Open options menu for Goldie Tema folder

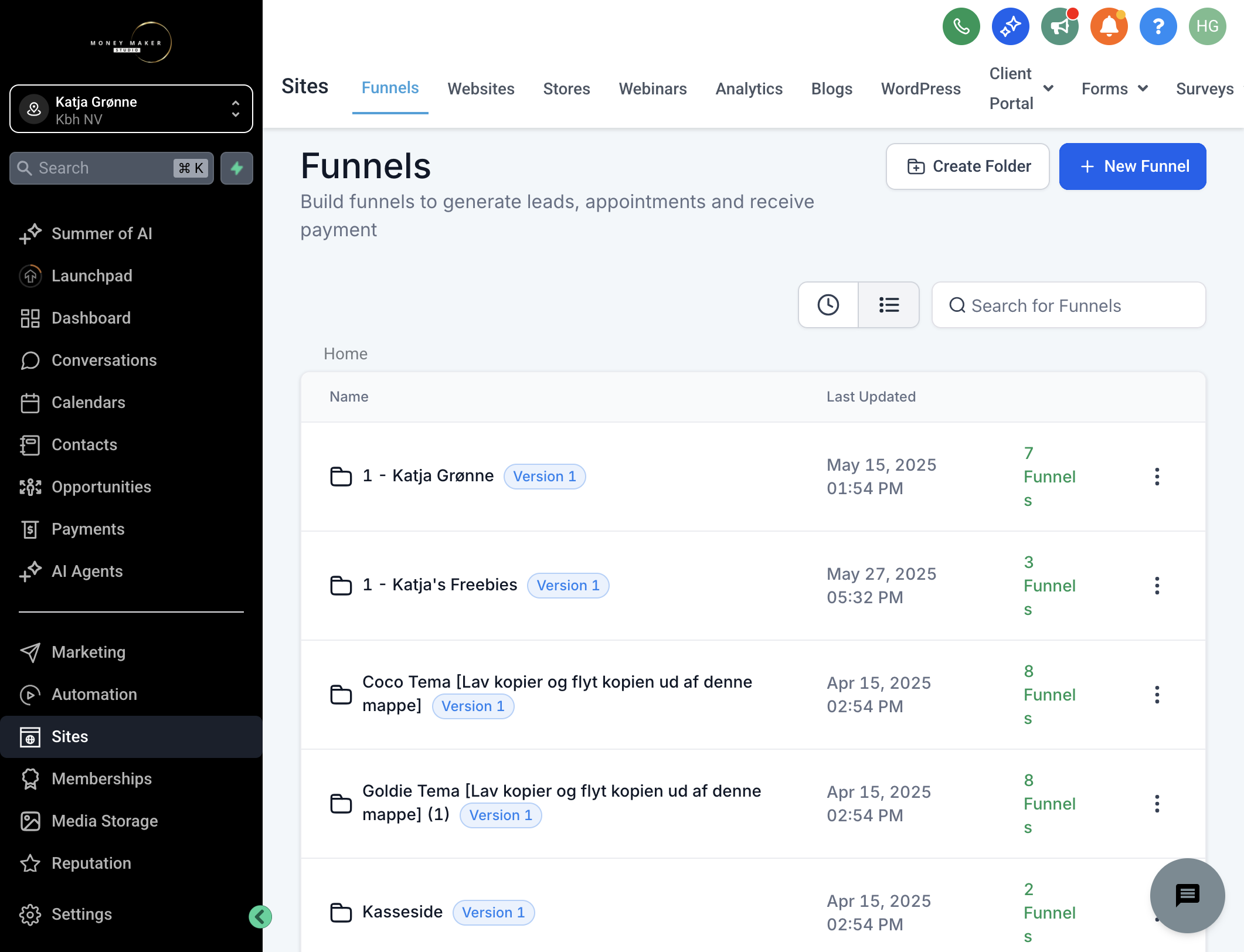pyautogui.click(x=1157, y=804)
